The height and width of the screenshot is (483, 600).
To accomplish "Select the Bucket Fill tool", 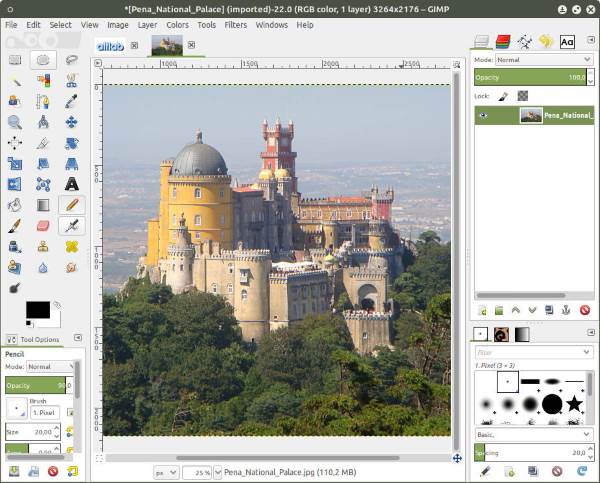I will [14, 205].
